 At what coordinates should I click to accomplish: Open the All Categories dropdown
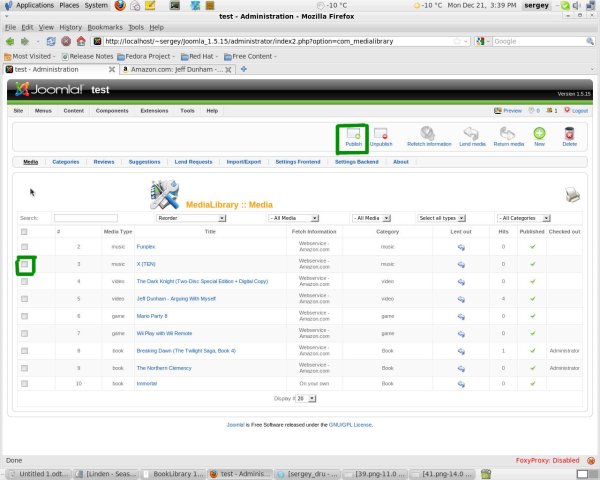tap(523, 218)
